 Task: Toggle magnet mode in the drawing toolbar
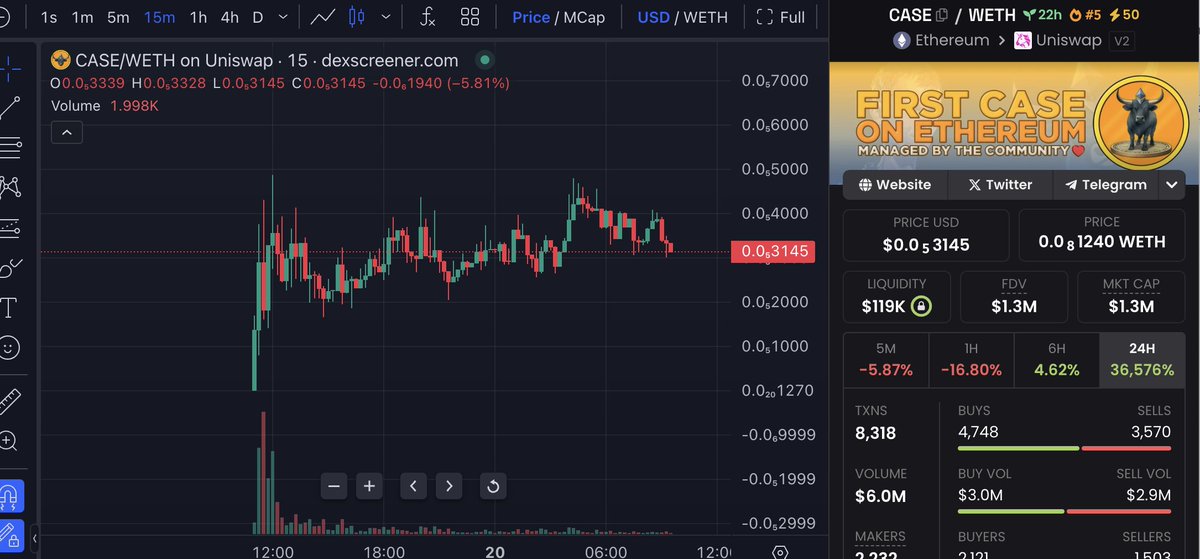click(x=10, y=496)
